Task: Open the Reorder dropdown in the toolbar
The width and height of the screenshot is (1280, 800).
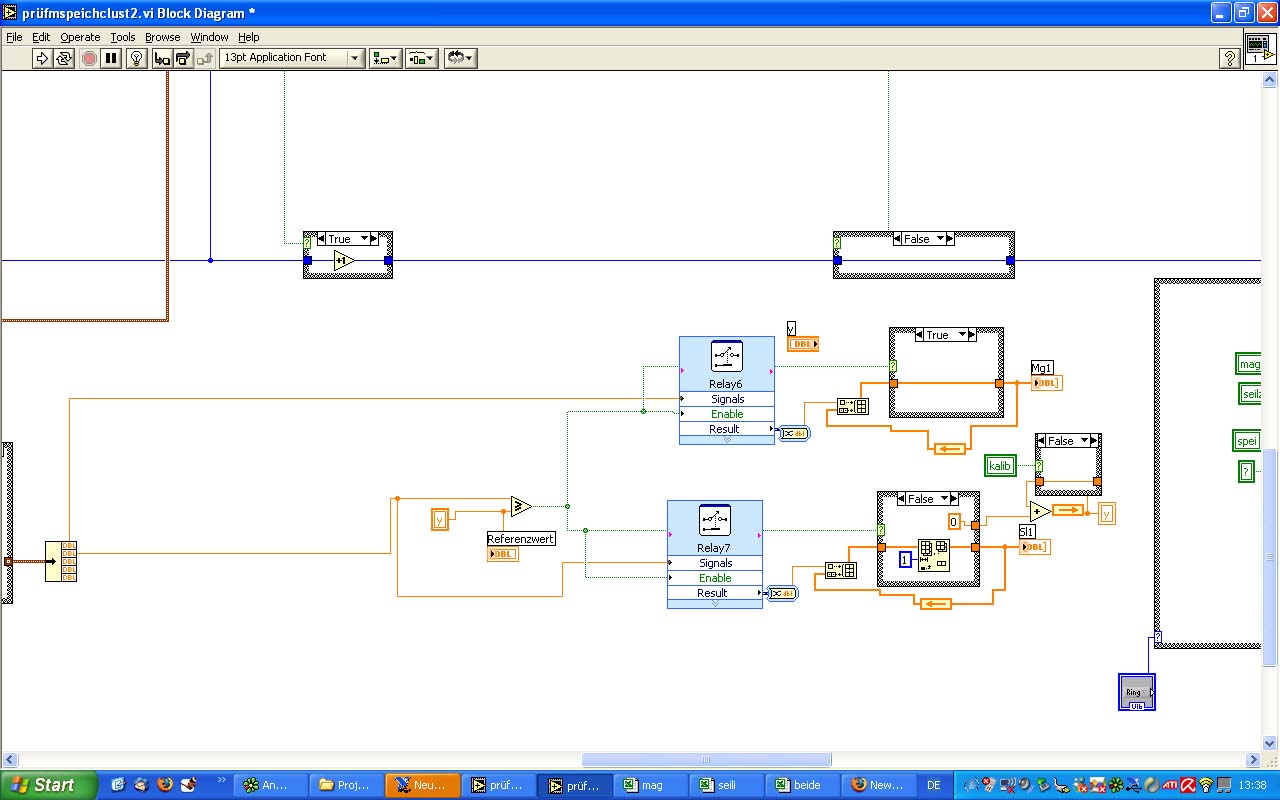Action: click(x=460, y=58)
